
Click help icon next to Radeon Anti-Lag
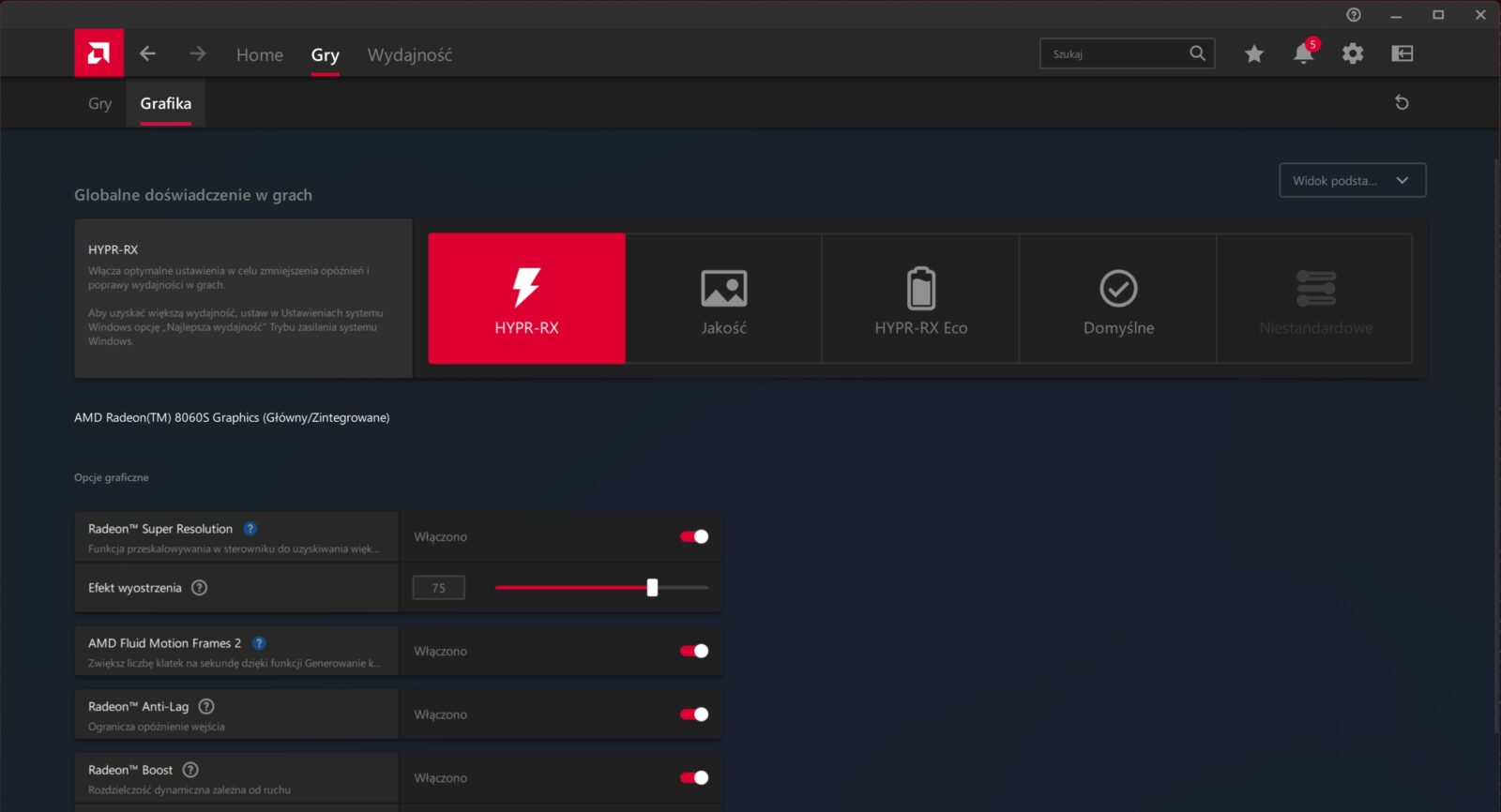point(206,706)
